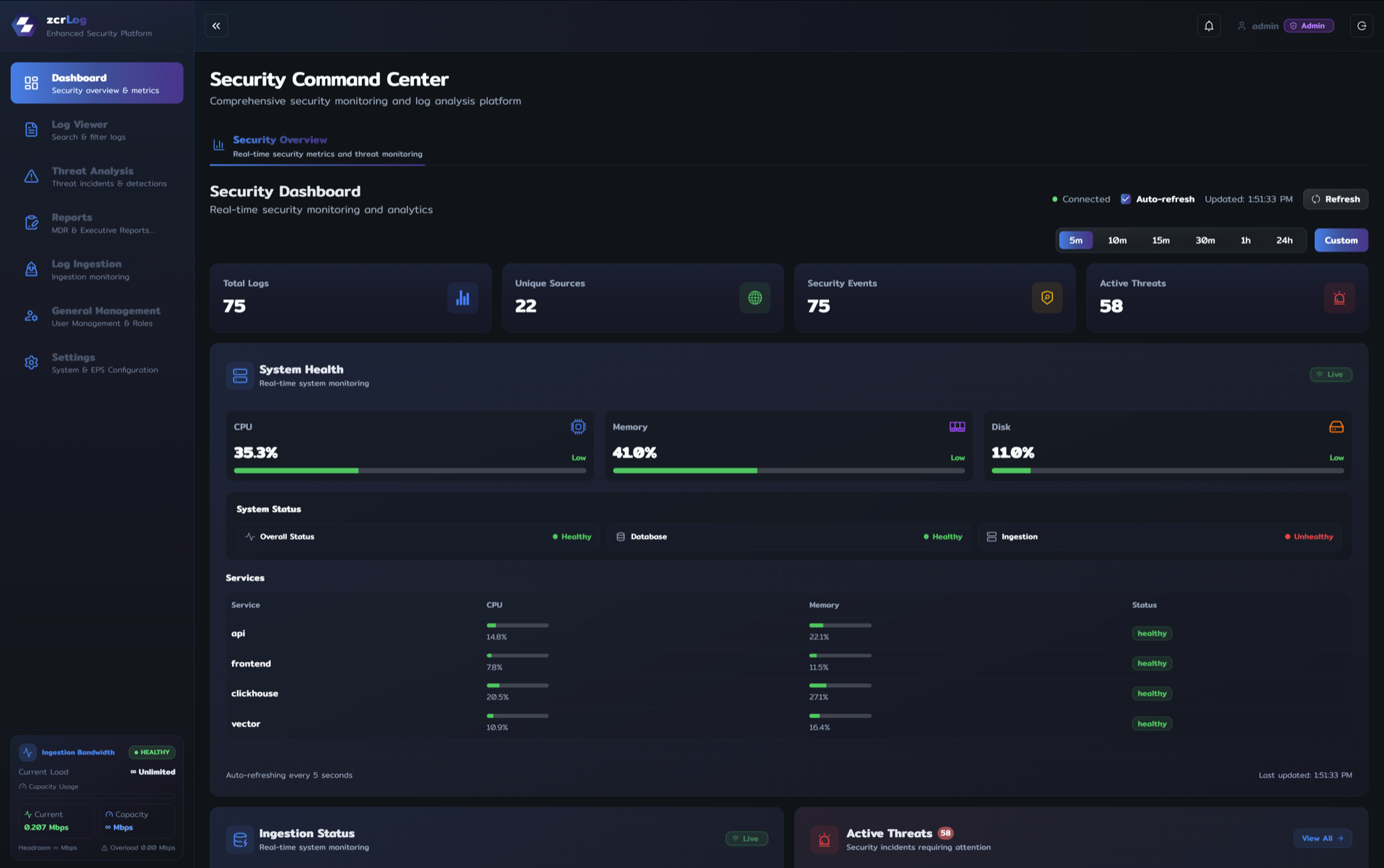Select the 5m time range

1075,240
